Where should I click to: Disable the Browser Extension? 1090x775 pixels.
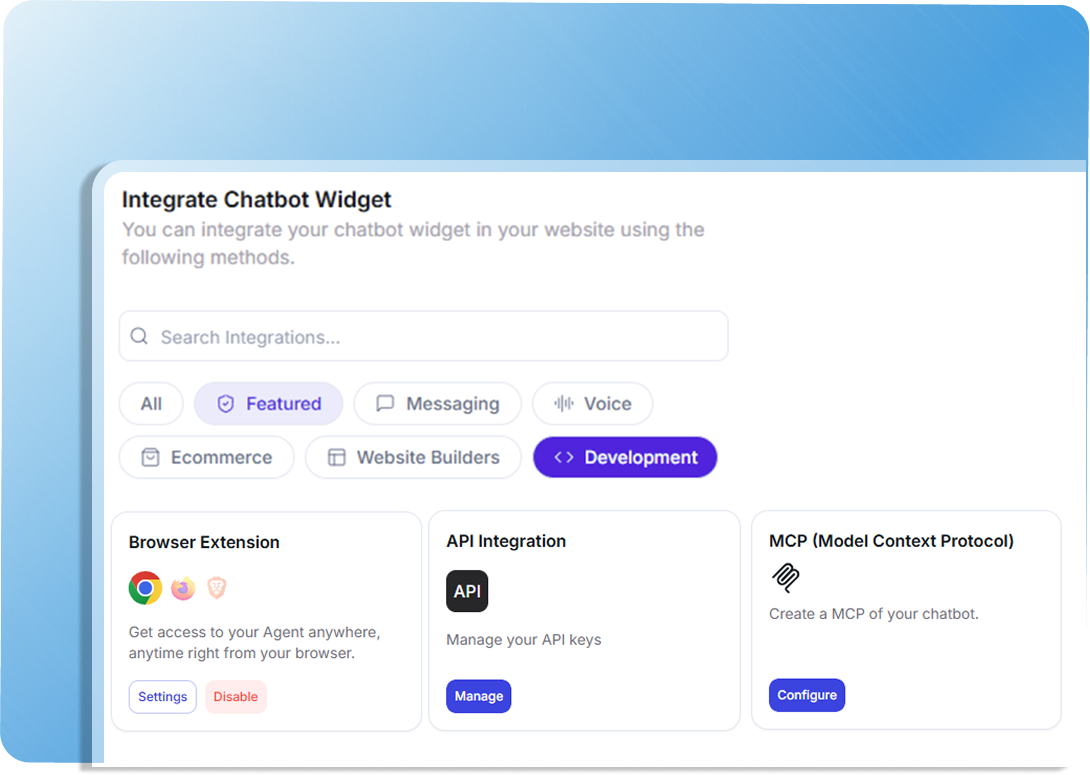pyautogui.click(x=236, y=696)
